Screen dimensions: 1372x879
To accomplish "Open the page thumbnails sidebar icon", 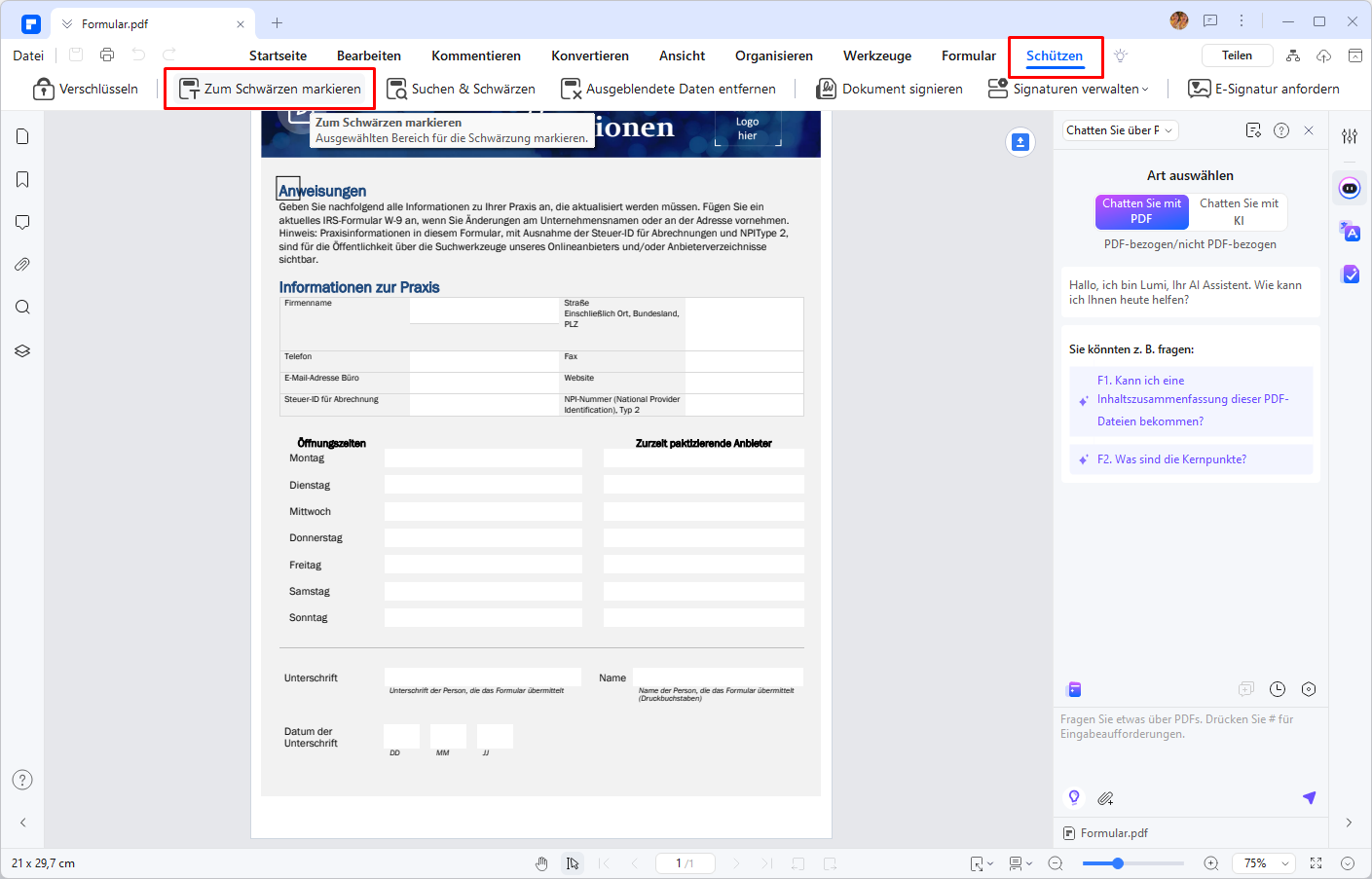I will [22, 136].
